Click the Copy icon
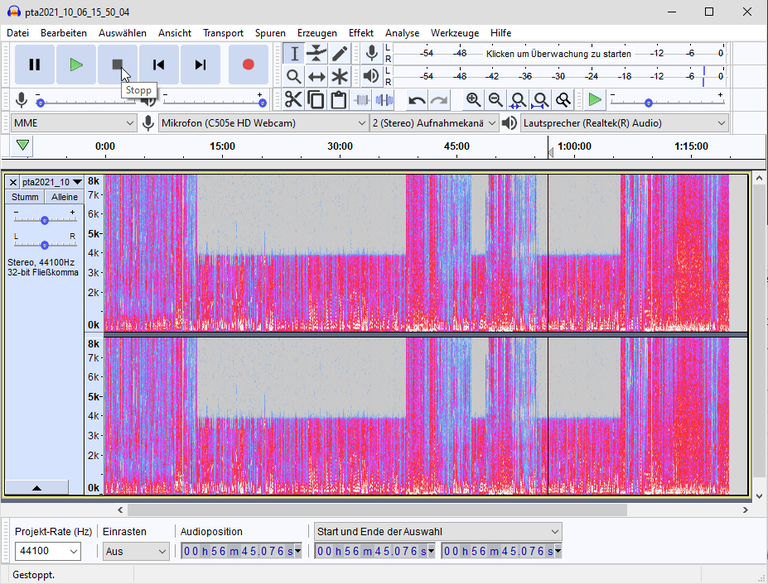 (x=316, y=100)
